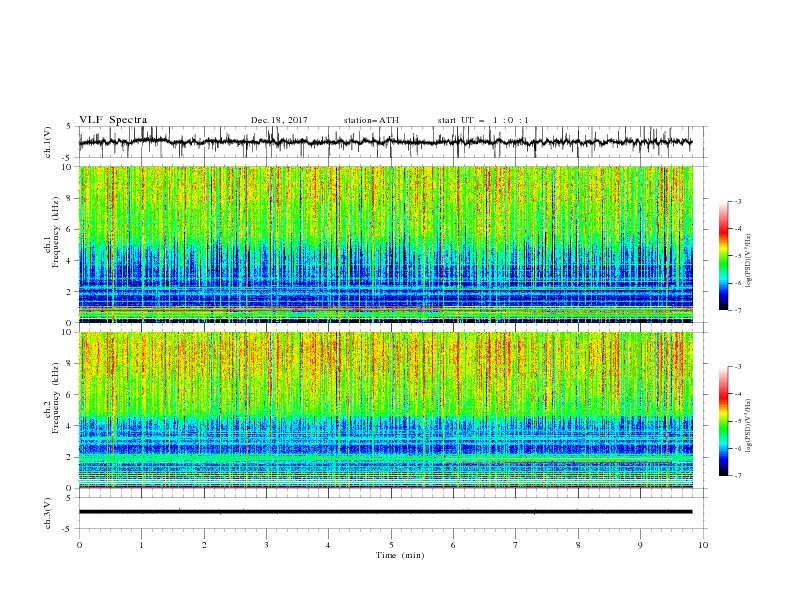
Task: Click time axis tick label 1
Action: tap(141, 545)
